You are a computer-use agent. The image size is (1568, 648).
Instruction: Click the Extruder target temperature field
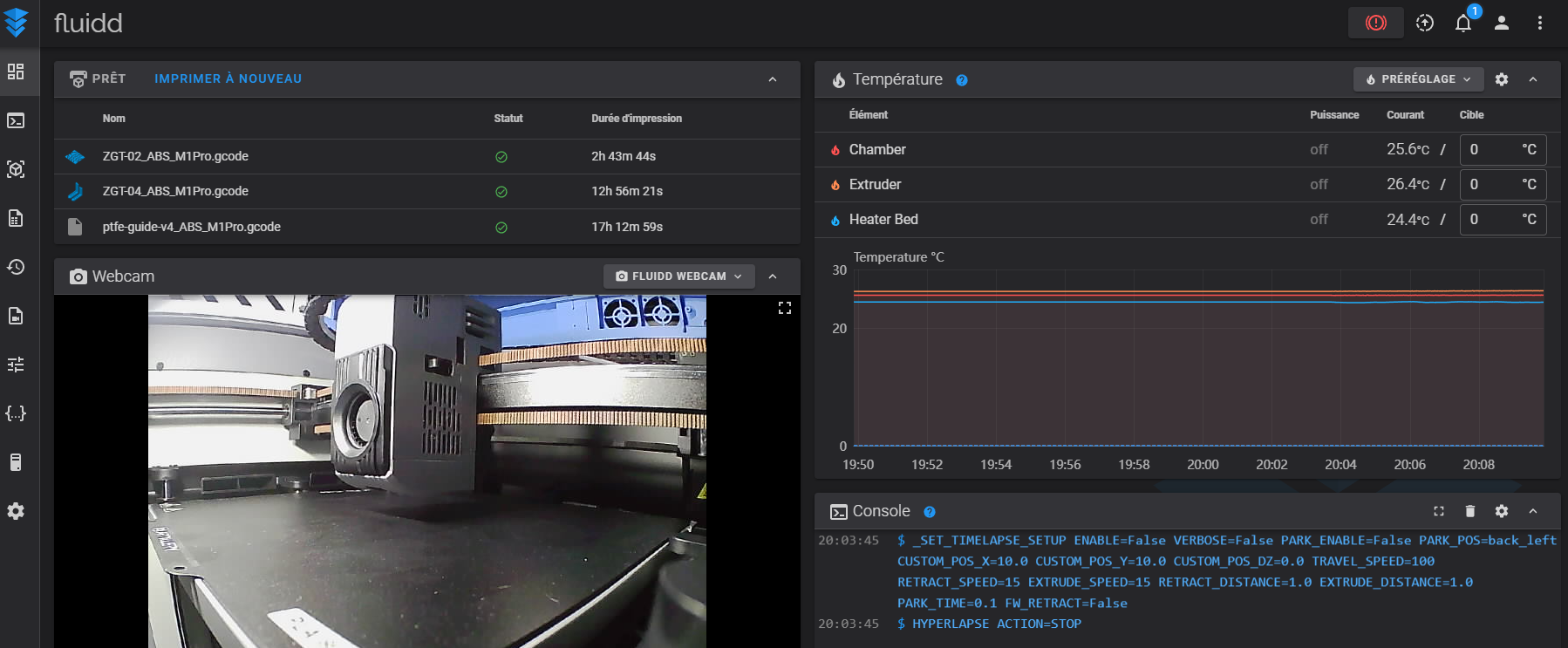[1503, 185]
